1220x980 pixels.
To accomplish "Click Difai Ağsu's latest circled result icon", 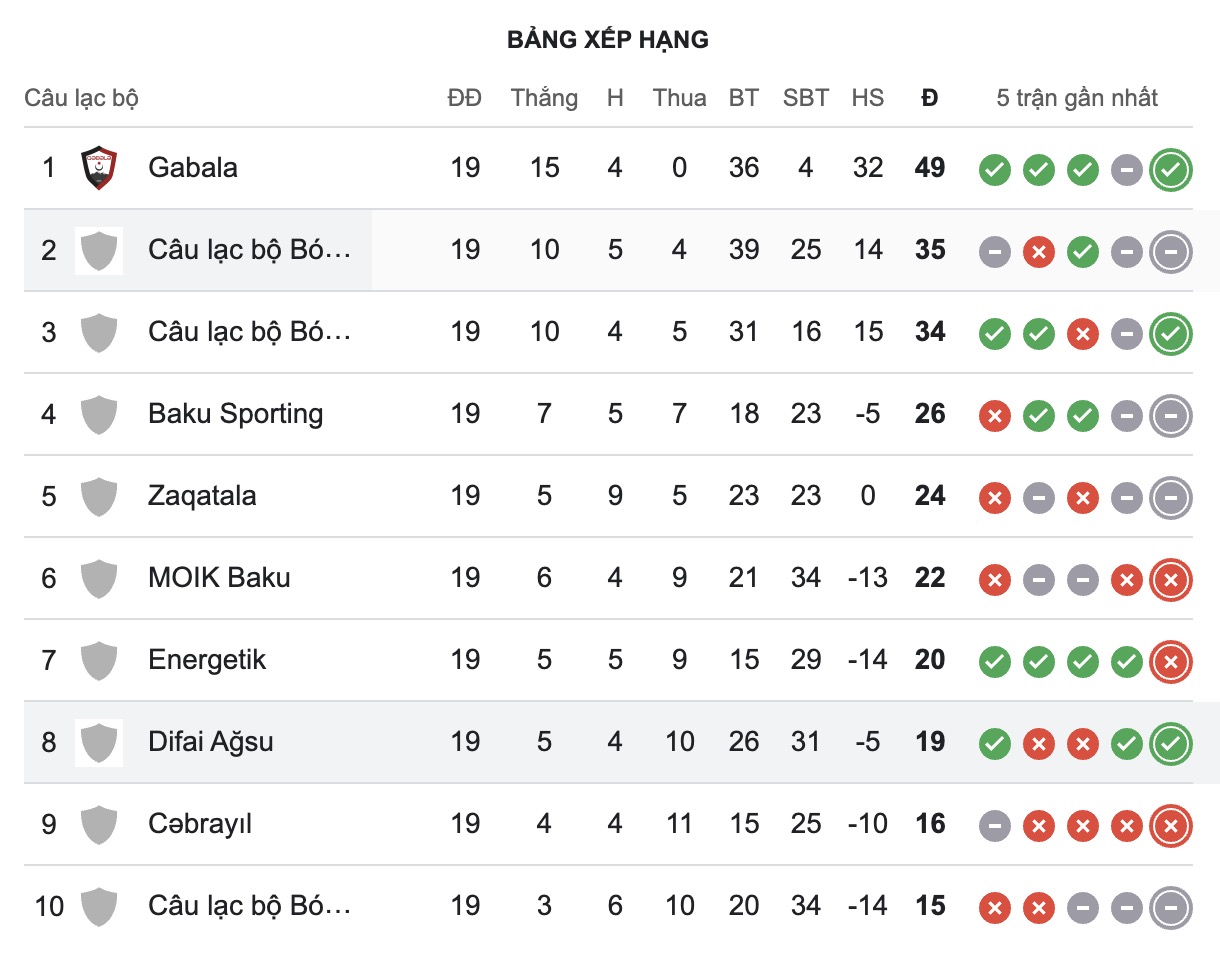I will coord(1170,744).
